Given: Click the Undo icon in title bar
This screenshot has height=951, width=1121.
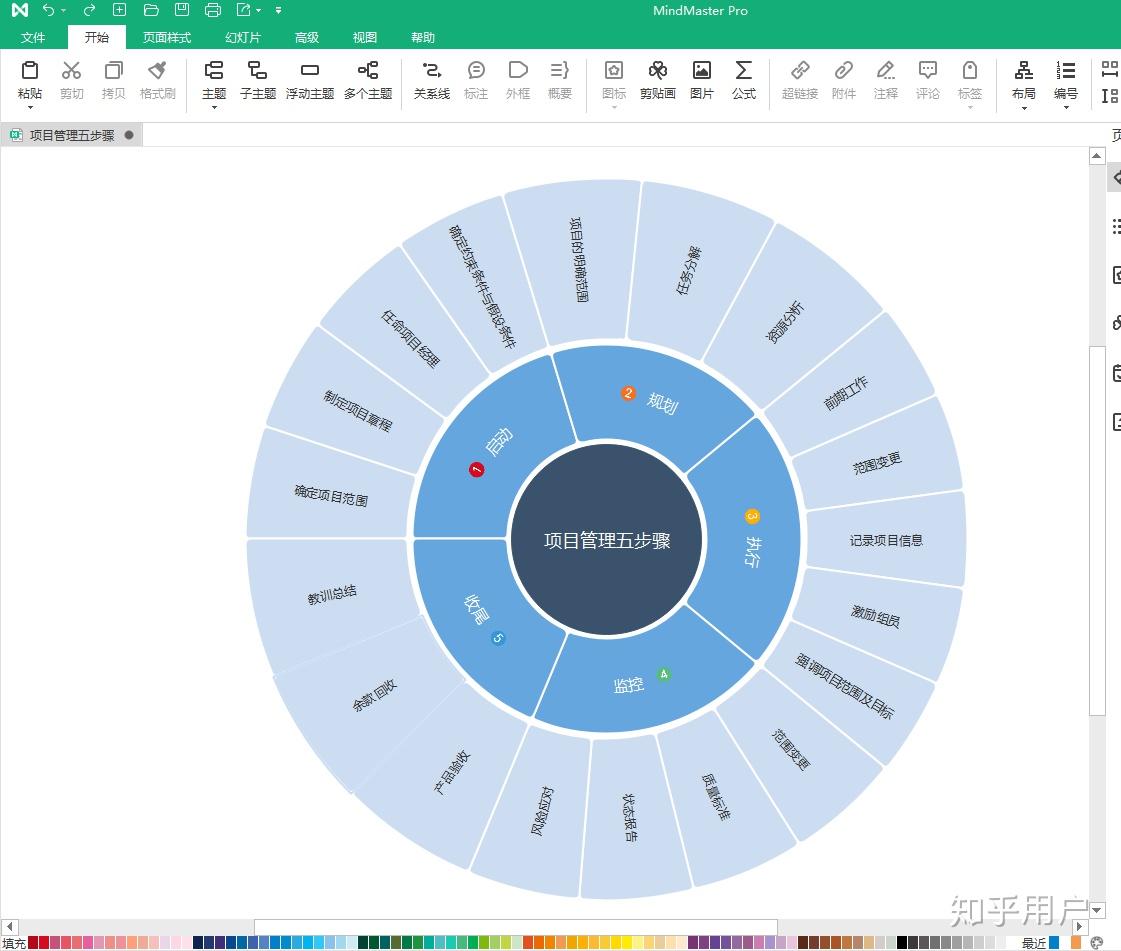Looking at the screenshot, I should [x=48, y=10].
